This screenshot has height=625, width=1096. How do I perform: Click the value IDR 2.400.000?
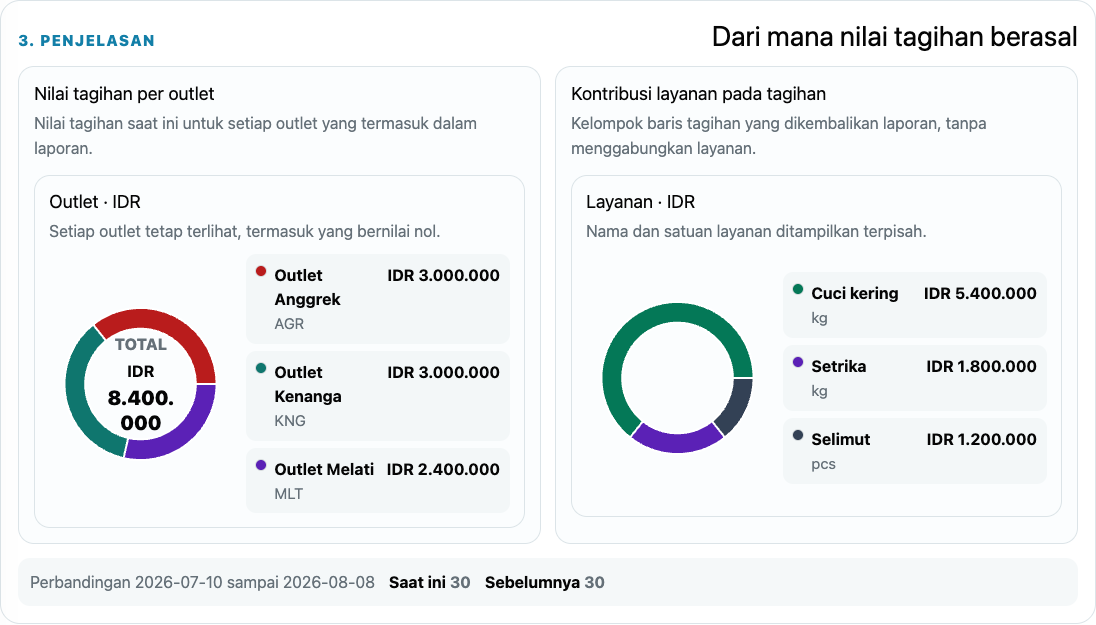[x=443, y=469]
